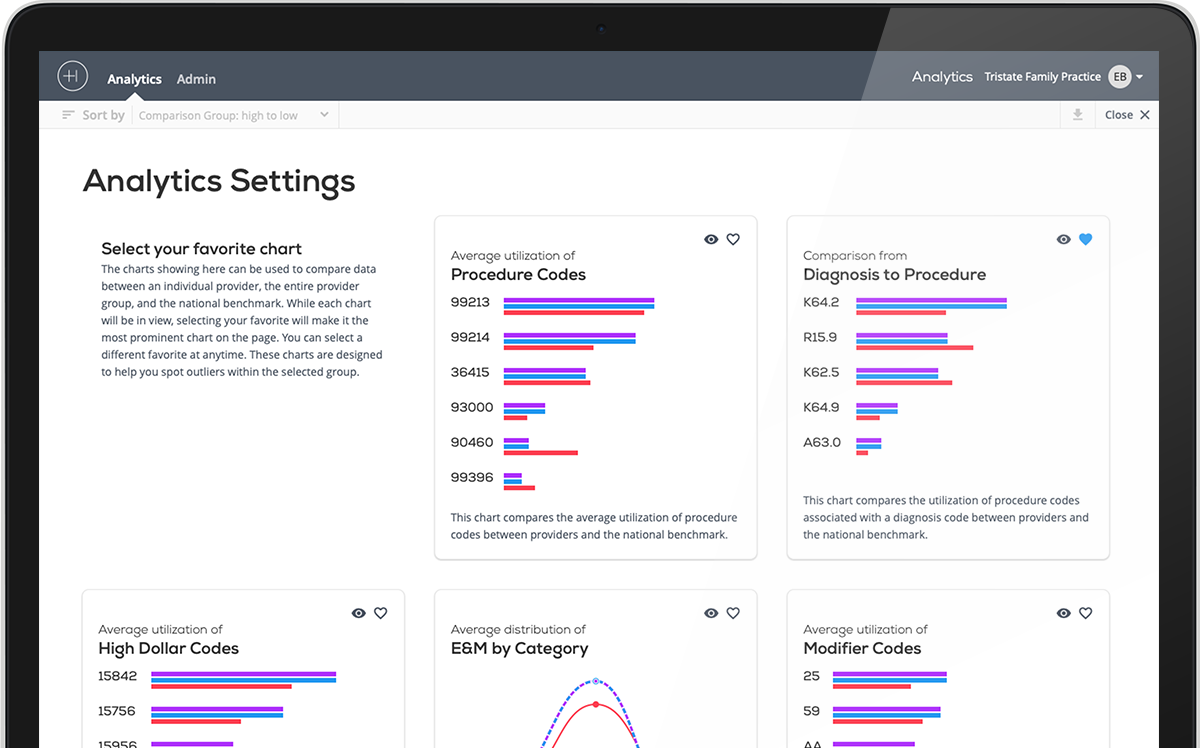Image resolution: width=1200 pixels, height=748 pixels.
Task: Expand the user account dropdown arrow
Action: point(1140,77)
